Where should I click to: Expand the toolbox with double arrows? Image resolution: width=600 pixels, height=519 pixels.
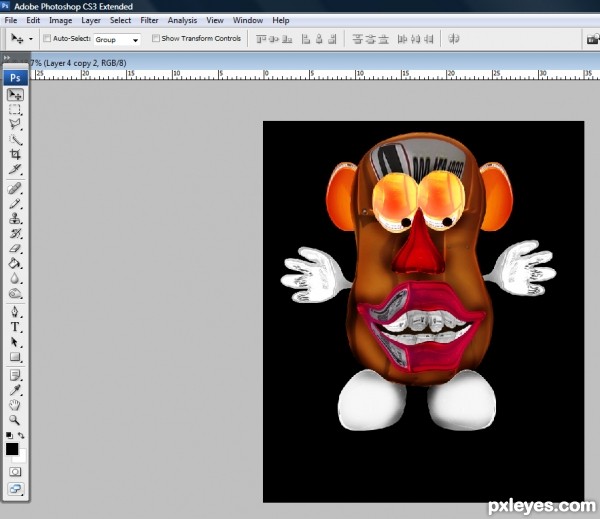[x=7, y=57]
